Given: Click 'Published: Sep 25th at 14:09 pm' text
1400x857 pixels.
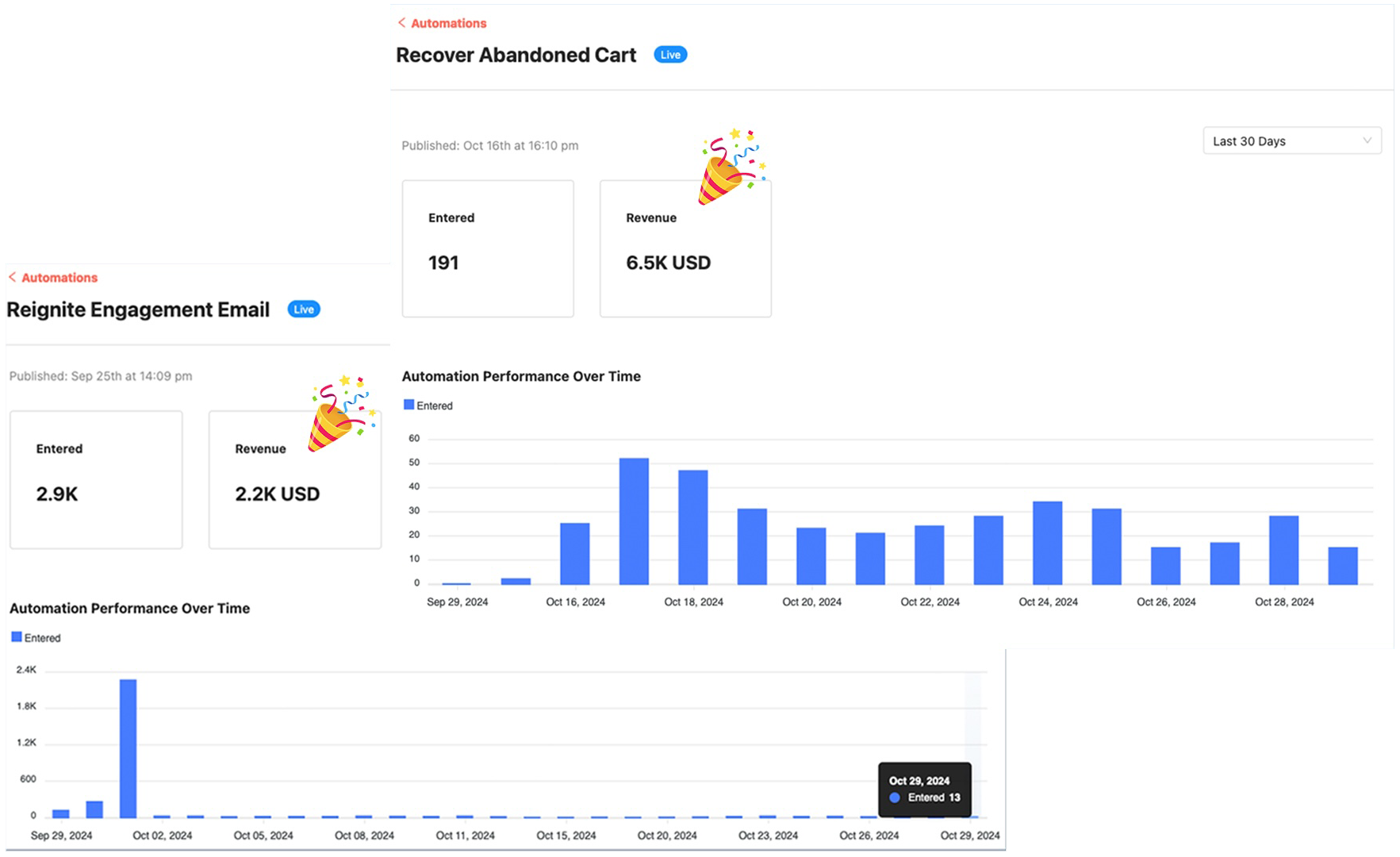Looking at the screenshot, I should [101, 376].
